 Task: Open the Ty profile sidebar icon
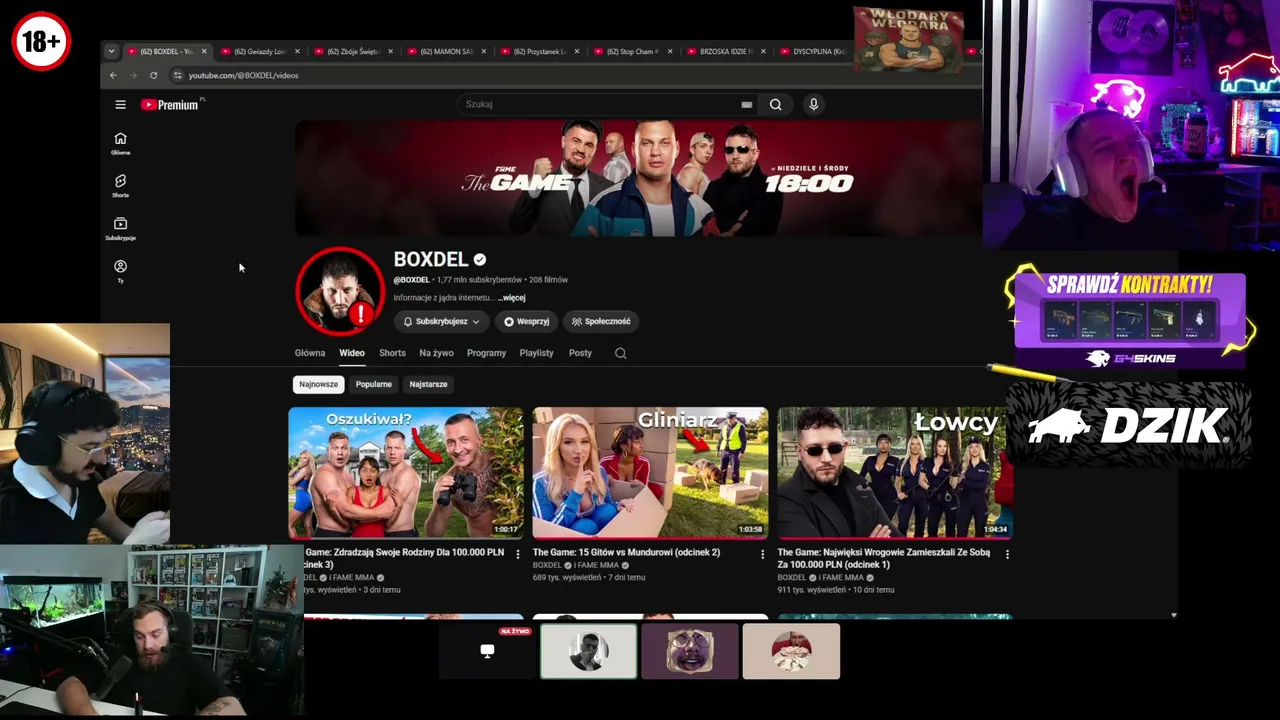[x=120, y=271]
